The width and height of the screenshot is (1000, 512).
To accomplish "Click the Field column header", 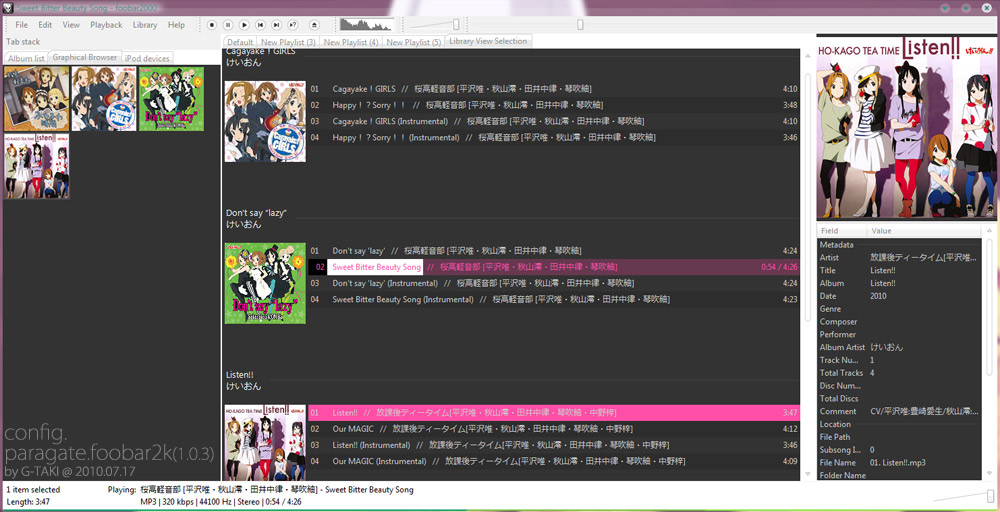I will [842, 231].
